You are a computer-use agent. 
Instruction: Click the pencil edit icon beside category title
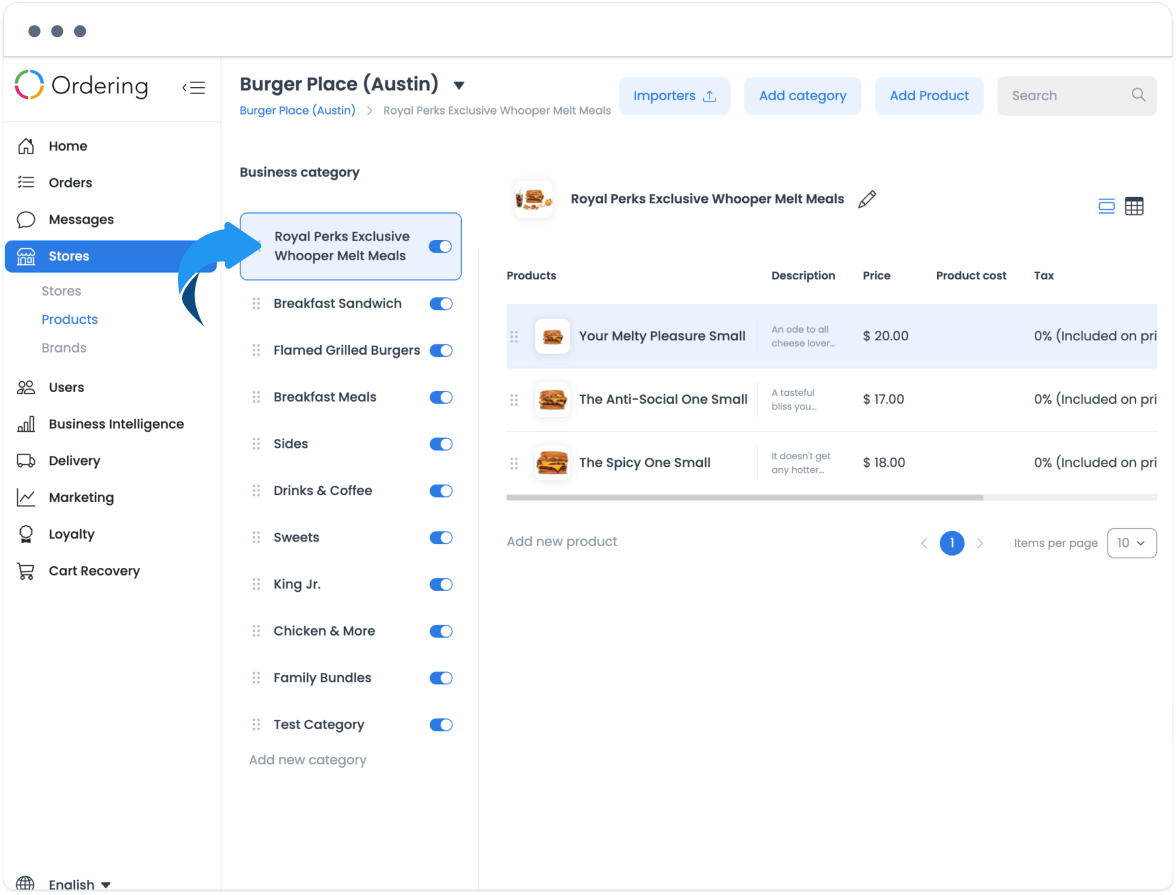point(867,200)
